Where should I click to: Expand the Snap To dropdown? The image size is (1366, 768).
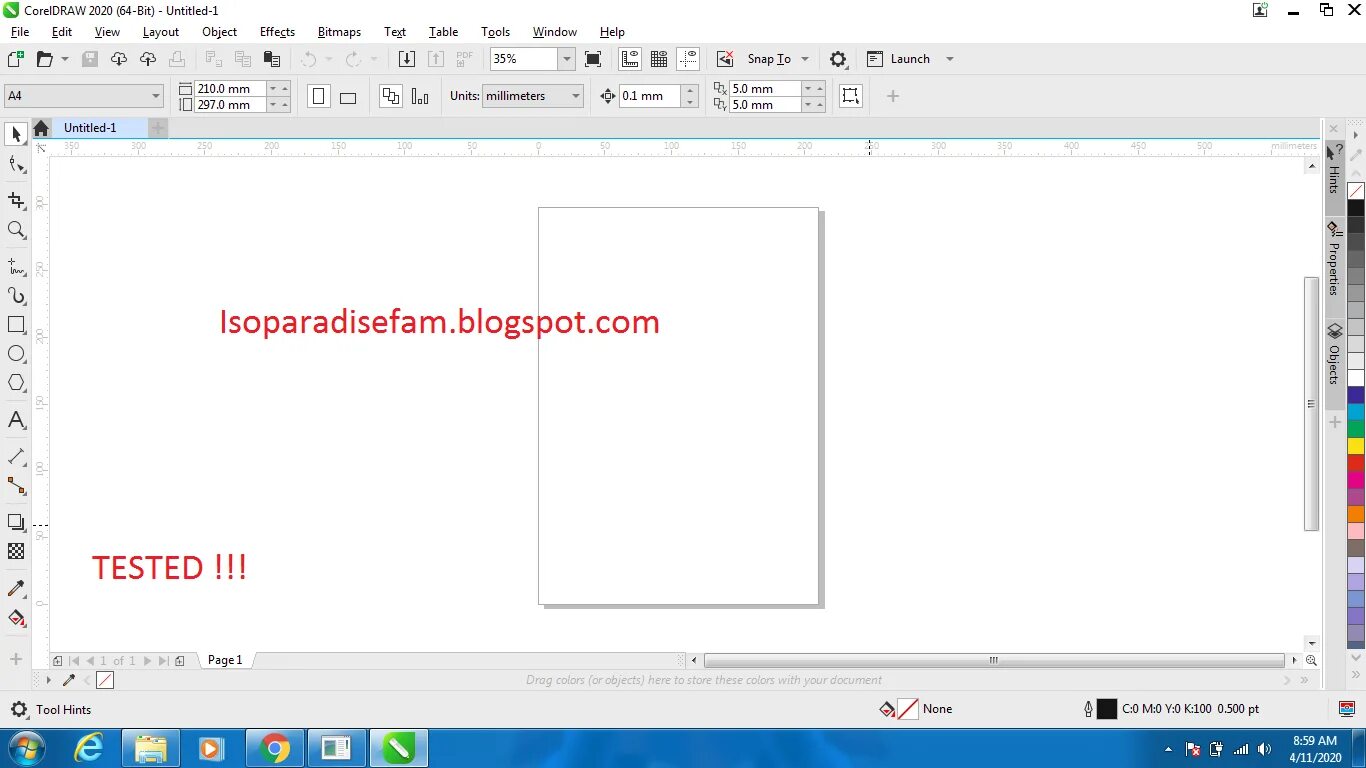(x=805, y=59)
